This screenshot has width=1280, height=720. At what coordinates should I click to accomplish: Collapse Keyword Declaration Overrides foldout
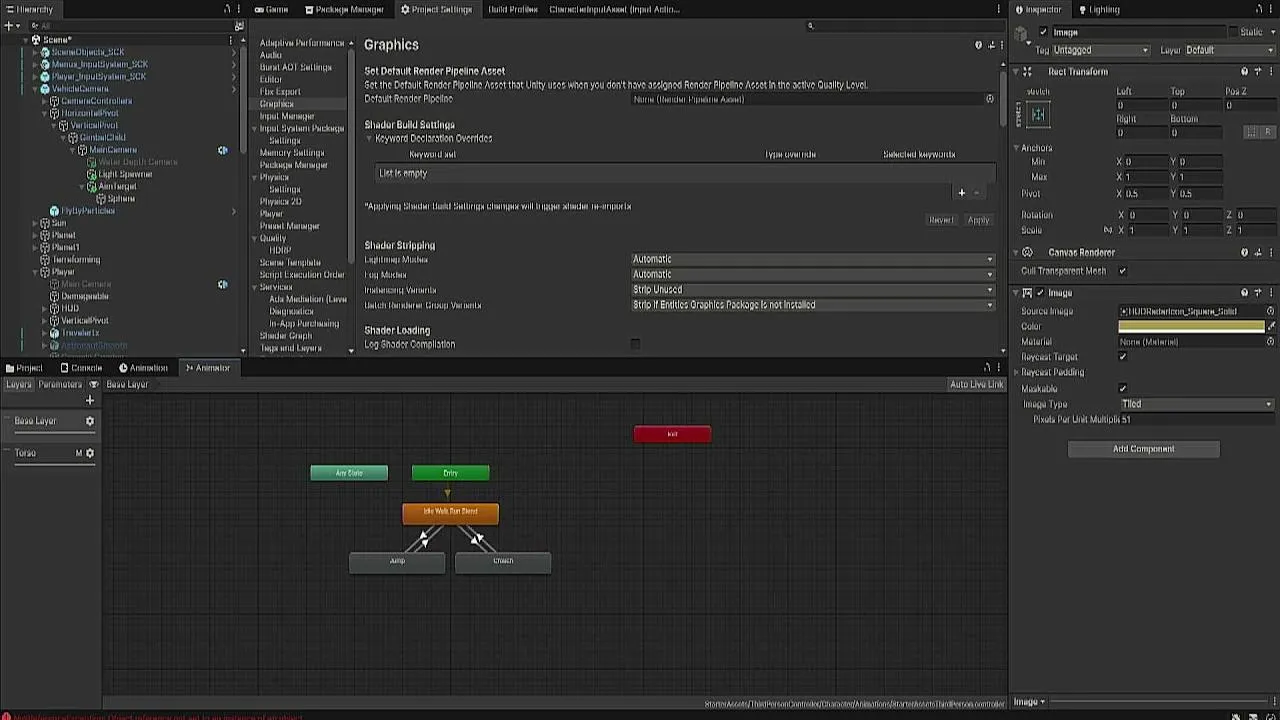pyautogui.click(x=369, y=139)
